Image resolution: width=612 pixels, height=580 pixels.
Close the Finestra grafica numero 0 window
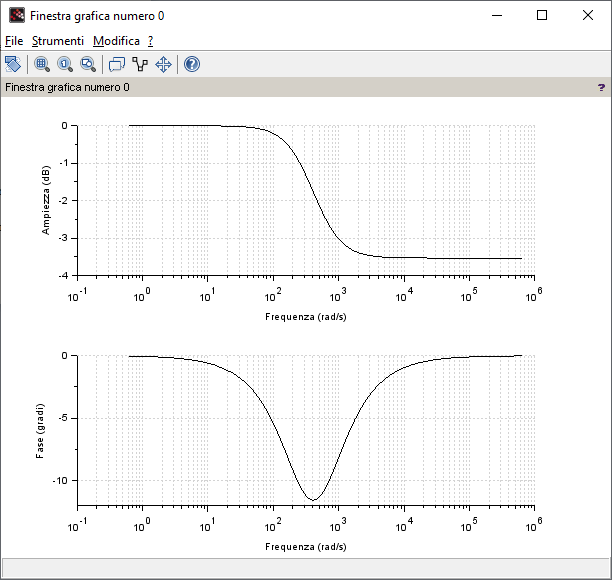click(x=588, y=16)
